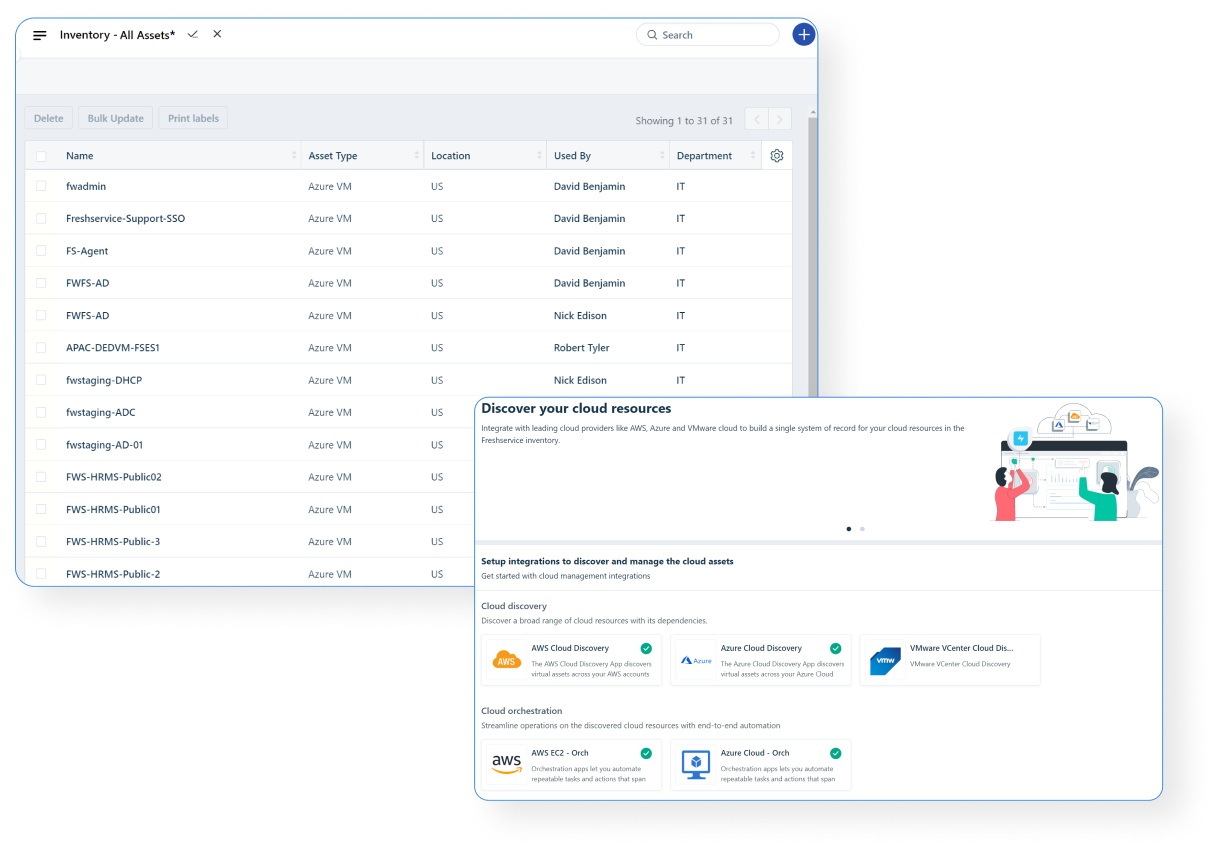Sort by Asset Type column arrows
Screen dimensions: 1216x852
click(417, 156)
